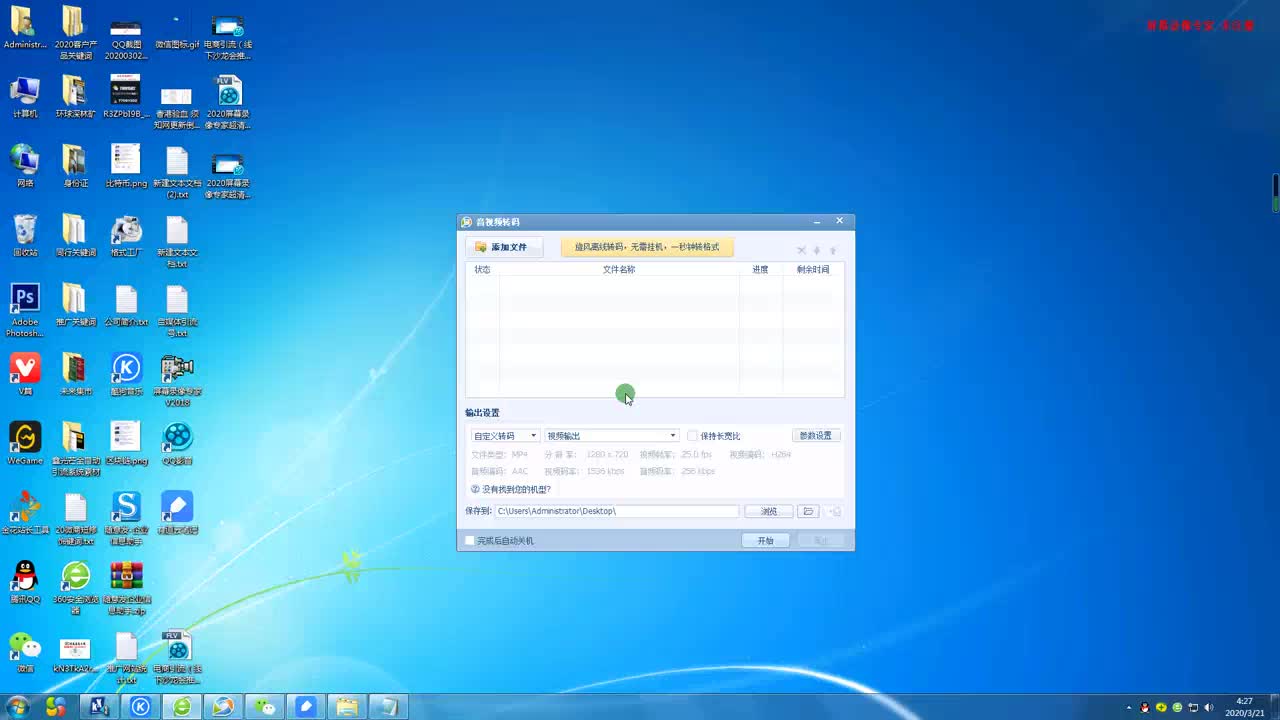Minimize the 音视频转码 window
Screen dimensions: 1280x720
coord(817,221)
